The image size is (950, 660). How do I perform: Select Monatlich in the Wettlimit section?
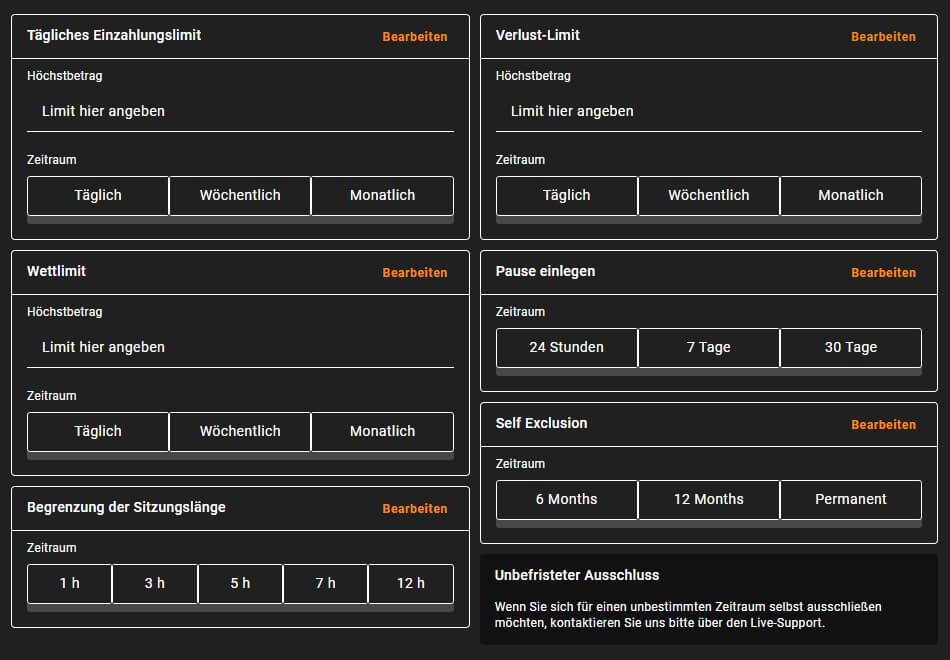[x=382, y=431]
